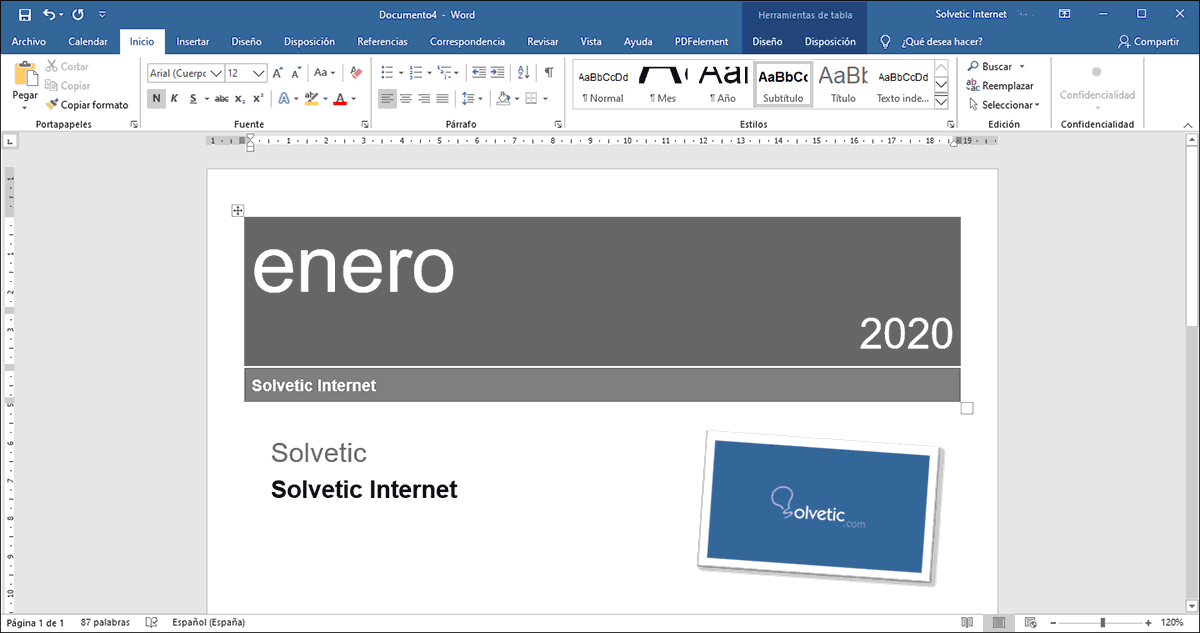This screenshot has height=633, width=1200.
Task: Expand the styles gallery with the More arrow
Action: [x=941, y=102]
